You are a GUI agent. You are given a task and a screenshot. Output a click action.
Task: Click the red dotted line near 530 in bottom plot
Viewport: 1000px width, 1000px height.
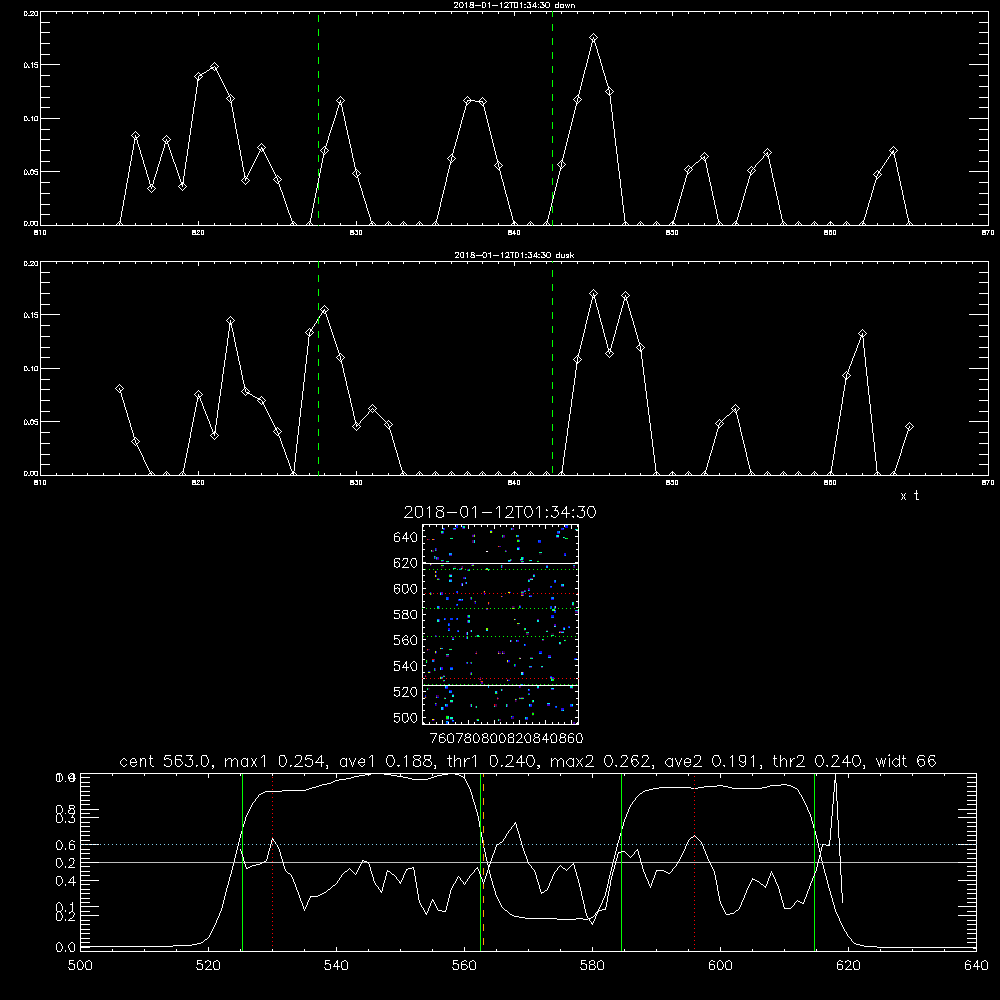tap(272, 861)
